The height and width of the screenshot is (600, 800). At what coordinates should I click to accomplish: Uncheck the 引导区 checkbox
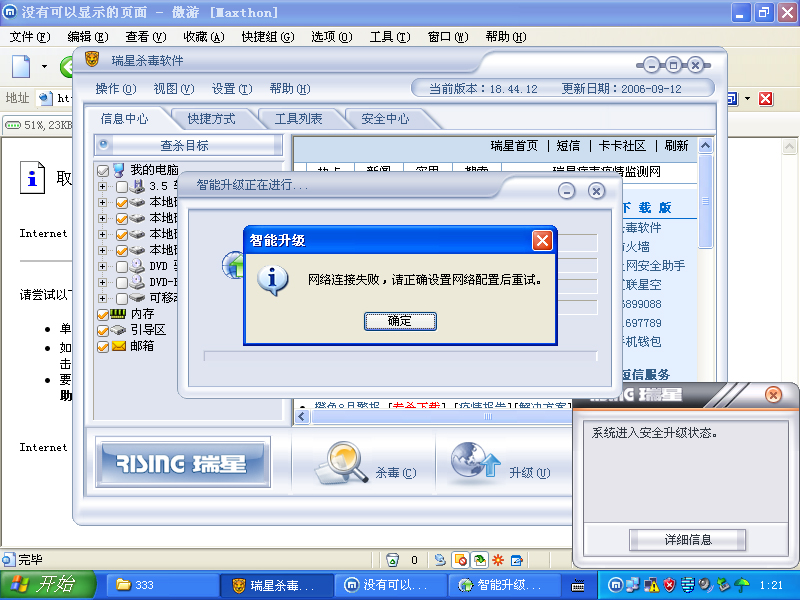(x=103, y=331)
